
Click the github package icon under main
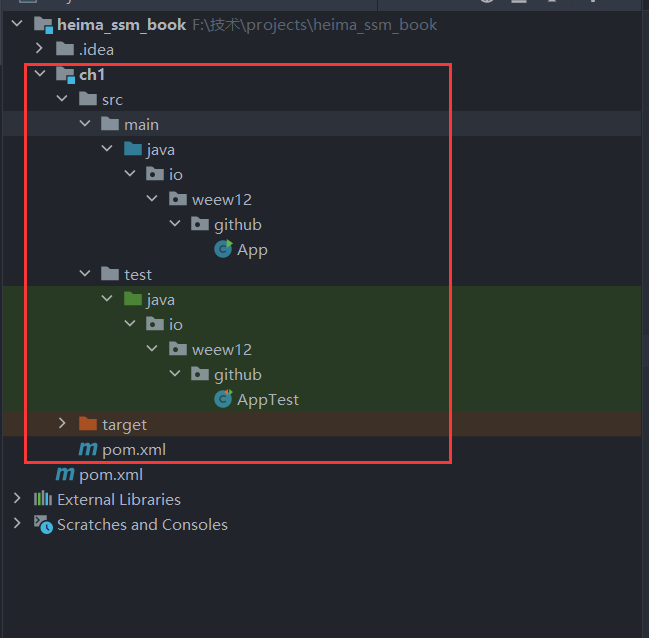[200, 224]
